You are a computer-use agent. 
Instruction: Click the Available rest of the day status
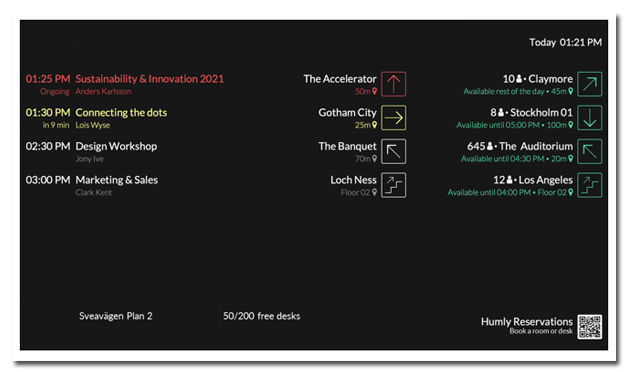pos(503,91)
